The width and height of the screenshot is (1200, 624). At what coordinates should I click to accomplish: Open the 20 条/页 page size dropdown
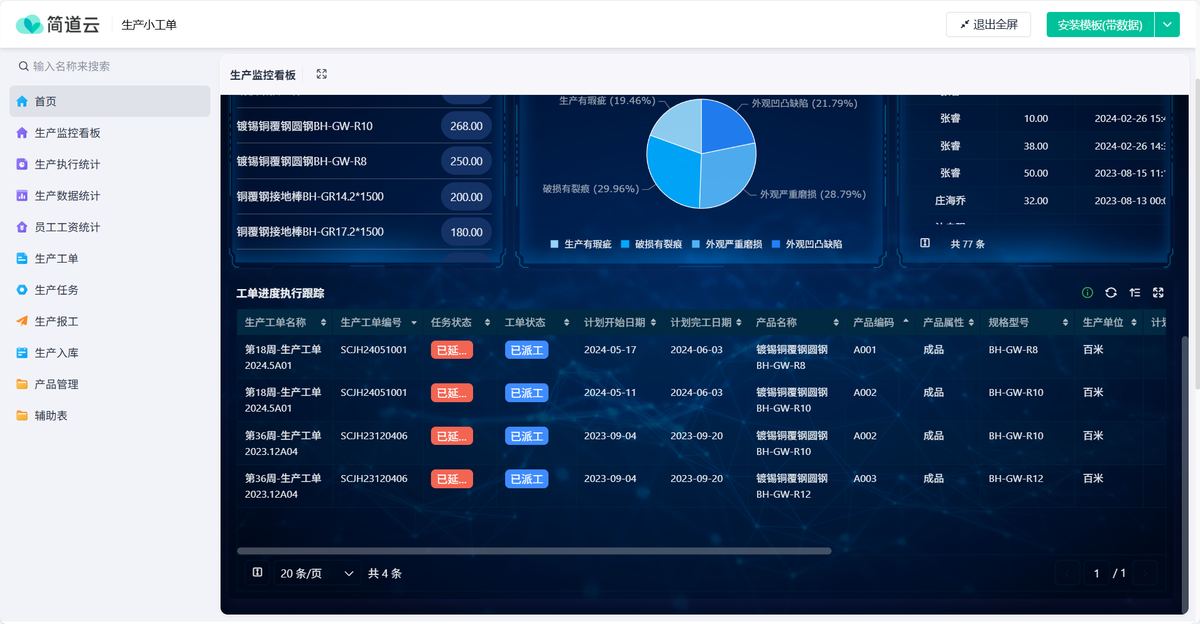coord(315,573)
